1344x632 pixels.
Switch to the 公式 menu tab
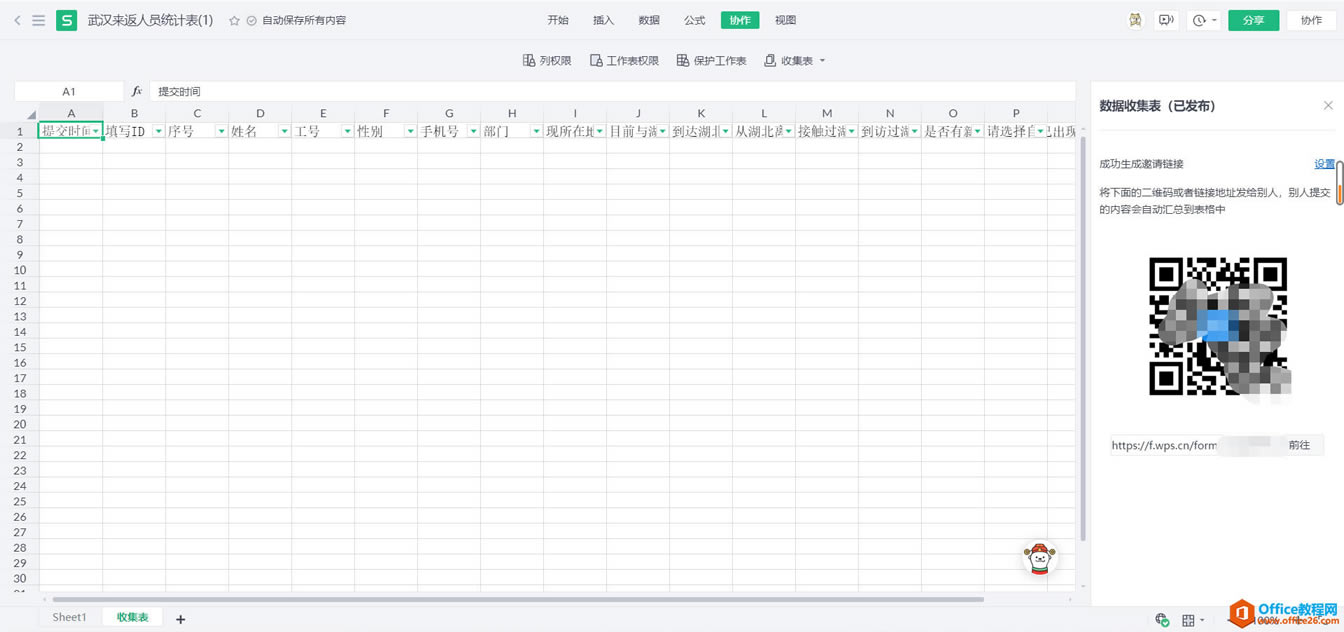tap(694, 20)
